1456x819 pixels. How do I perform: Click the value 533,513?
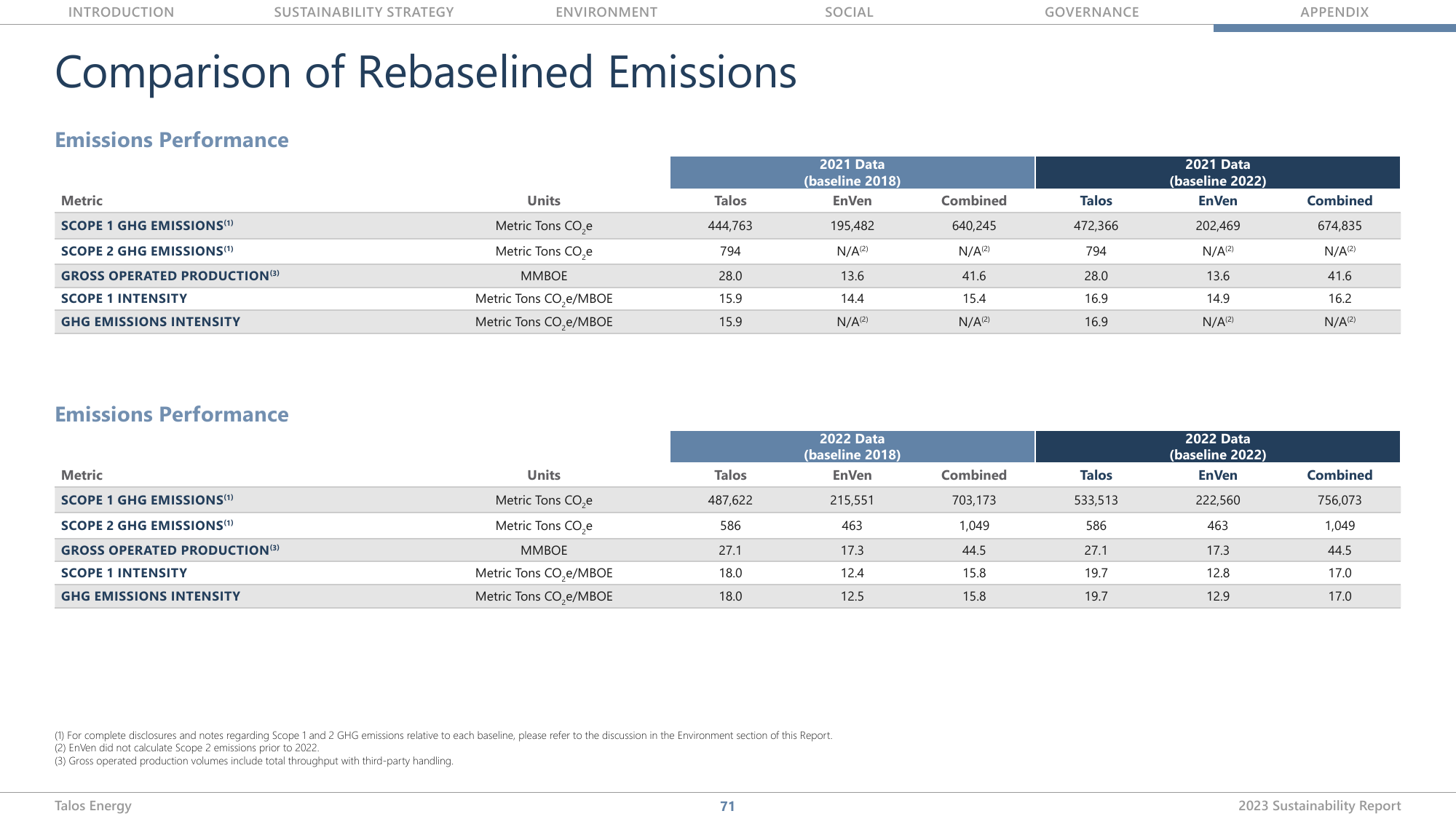1096,500
